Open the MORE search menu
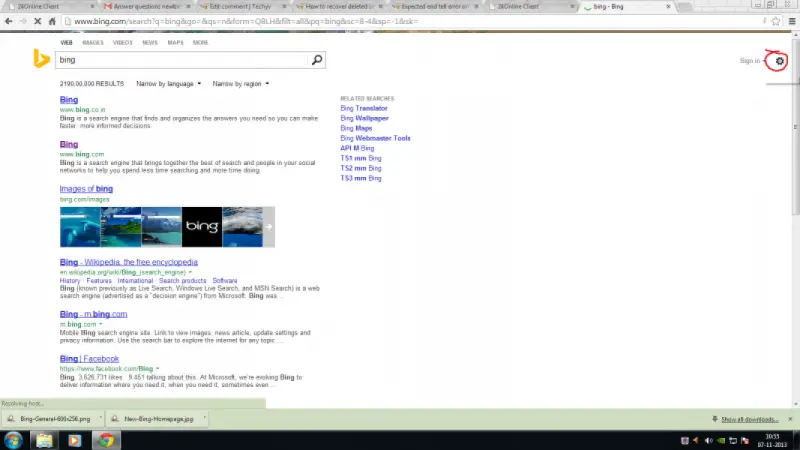Image resolution: width=800 pixels, height=450 pixels. [200, 42]
